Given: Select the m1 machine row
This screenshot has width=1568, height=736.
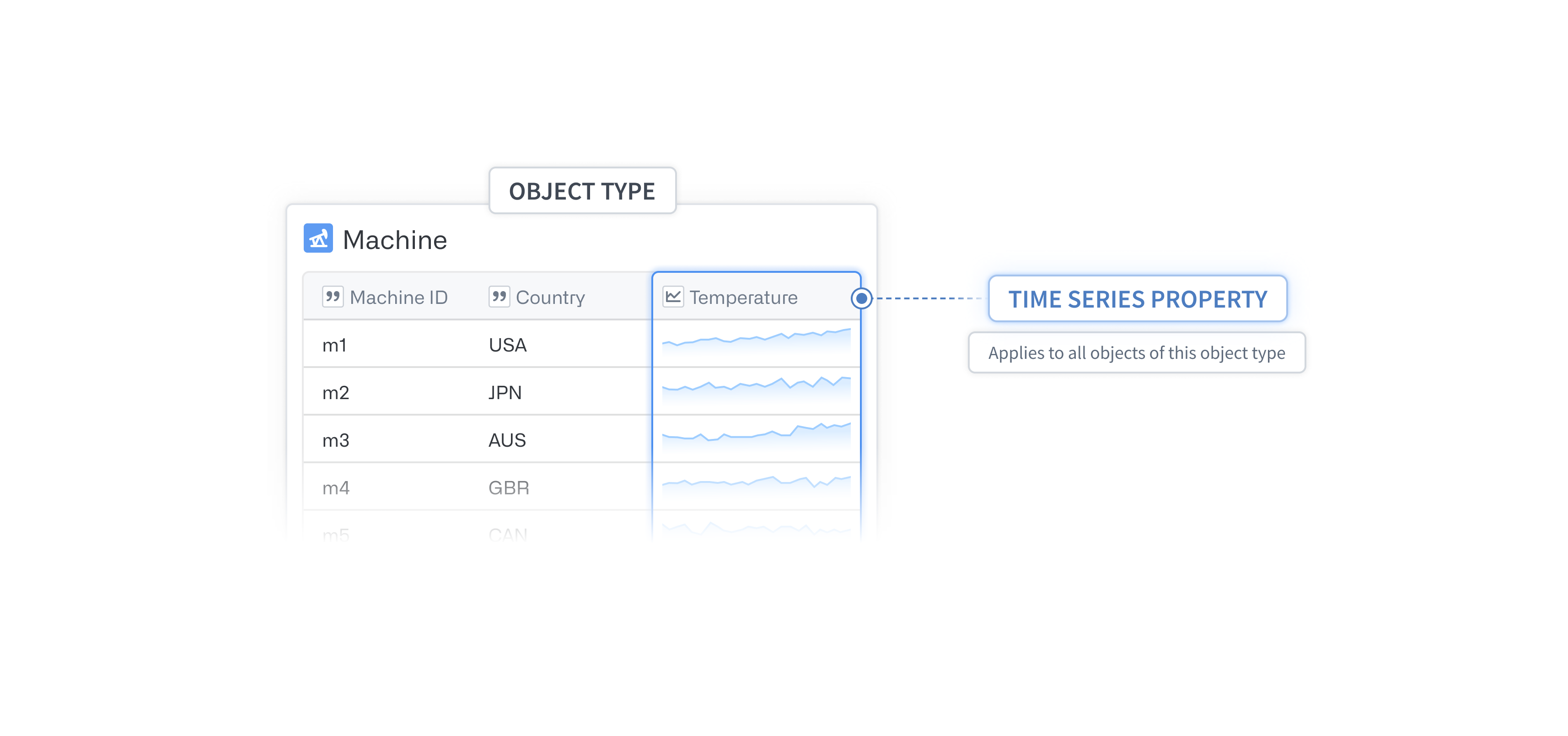Looking at the screenshot, I should (x=582, y=344).
